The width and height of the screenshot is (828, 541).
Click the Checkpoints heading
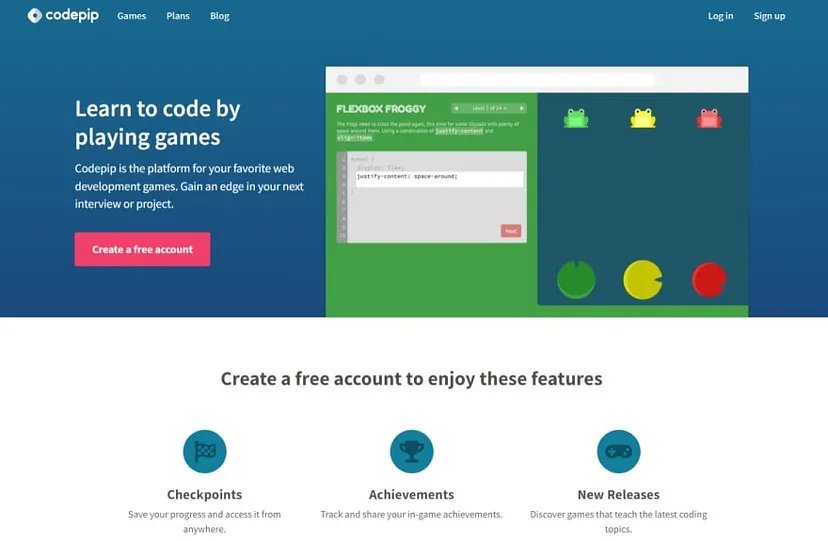click(x=205, y=495)
